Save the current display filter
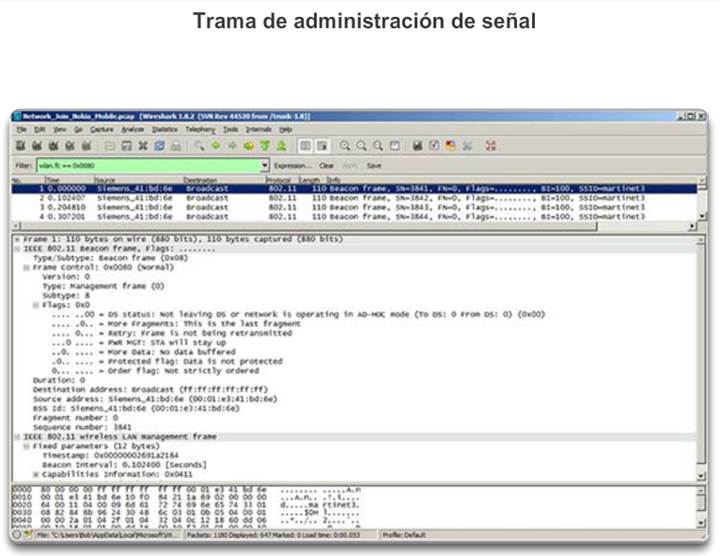 [374, 166]
